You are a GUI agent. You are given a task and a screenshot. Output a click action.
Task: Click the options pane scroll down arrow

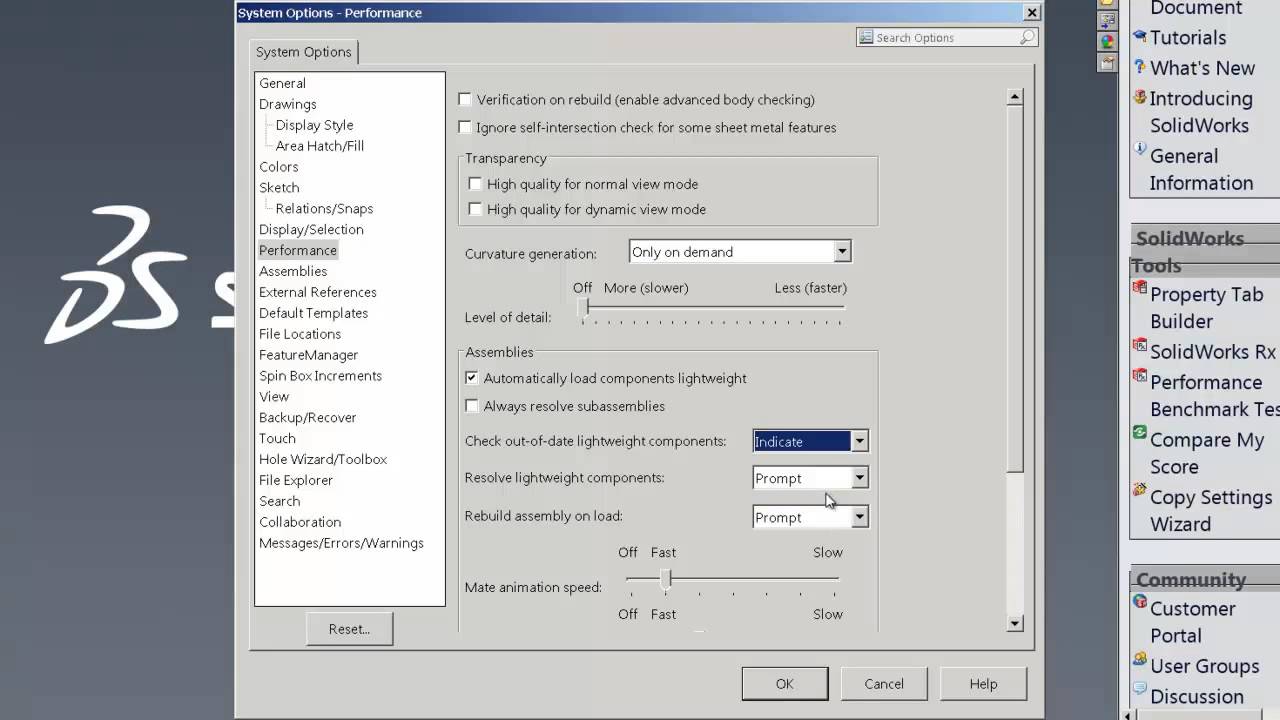pyautogui.click(x=1015, y=623)
